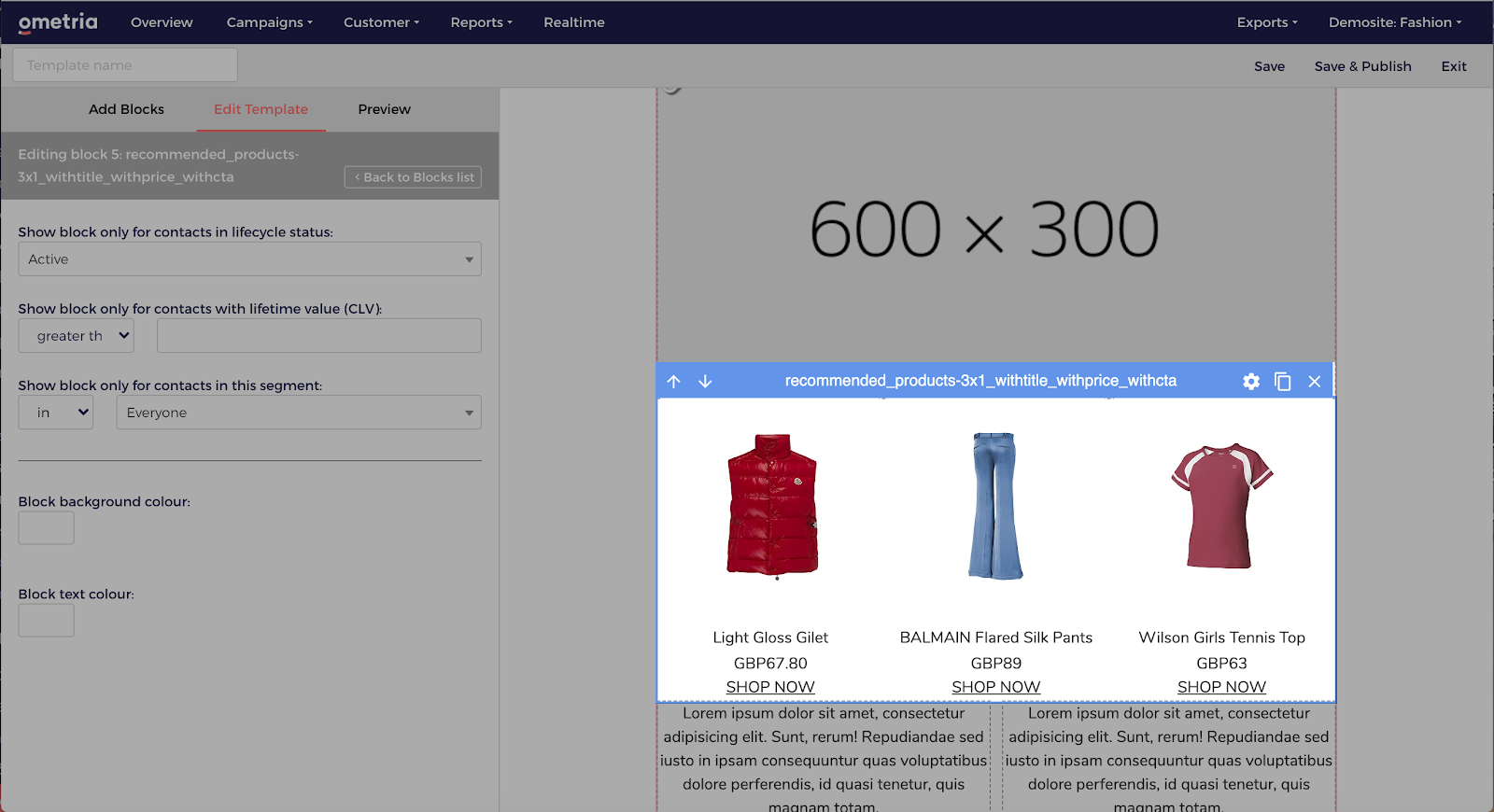Open the Demosite: Fashion account menu
The width and height of the screenshot is (1494, 812).
[x=1395, y=22]
